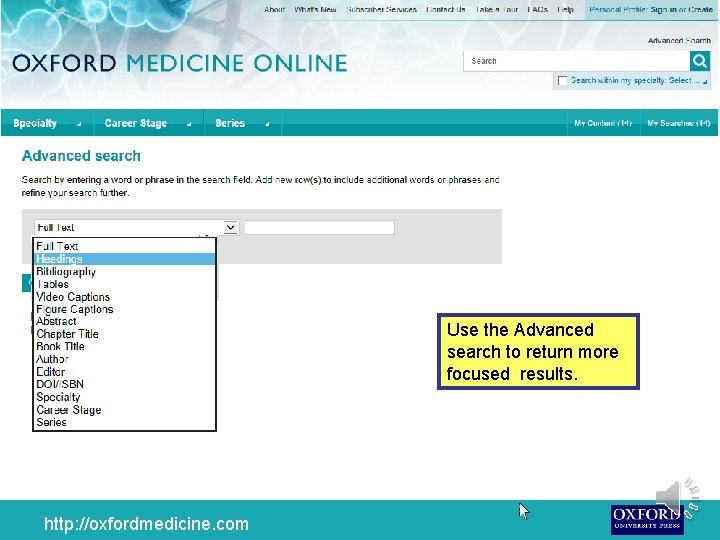Choose Video Captions option
720x540 pixels.
(124, 297)
